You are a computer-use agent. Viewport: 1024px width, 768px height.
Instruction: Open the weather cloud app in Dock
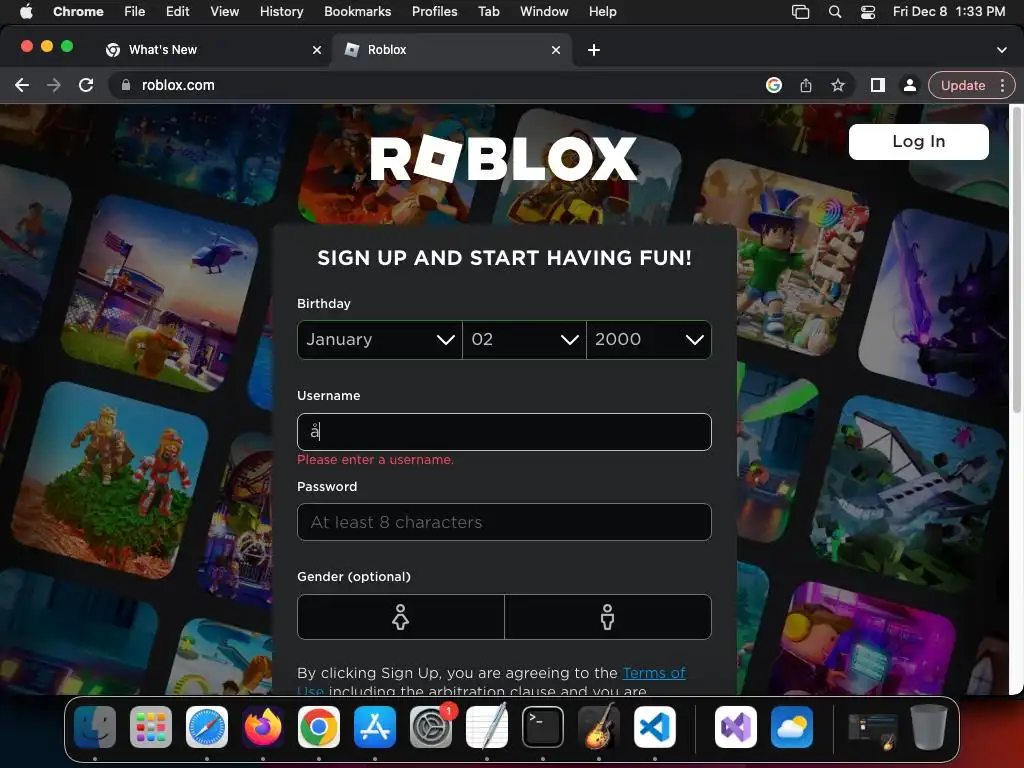(792, 727)
